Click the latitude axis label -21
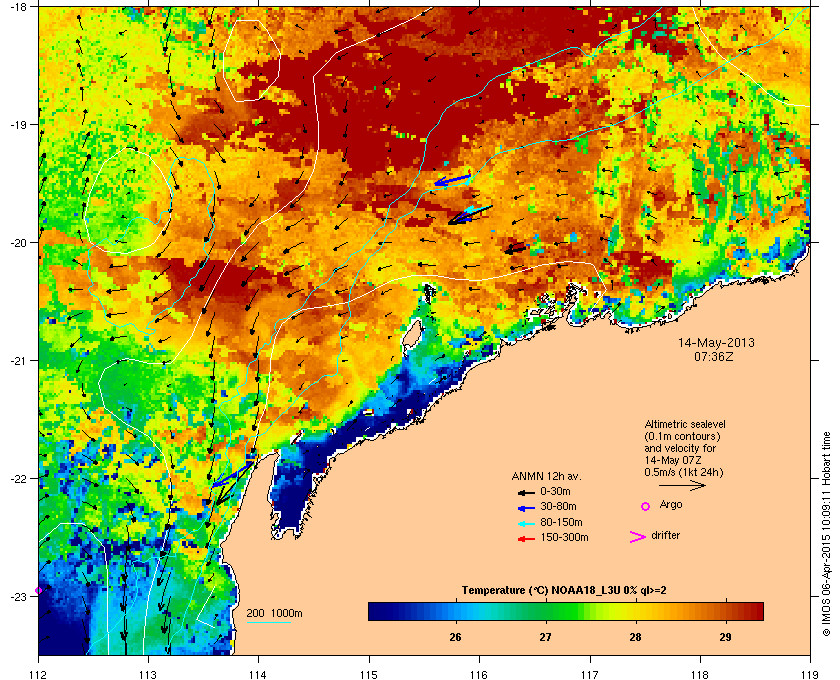The height and width of the screenshot is (680, 840). click(x=18, y=360)
